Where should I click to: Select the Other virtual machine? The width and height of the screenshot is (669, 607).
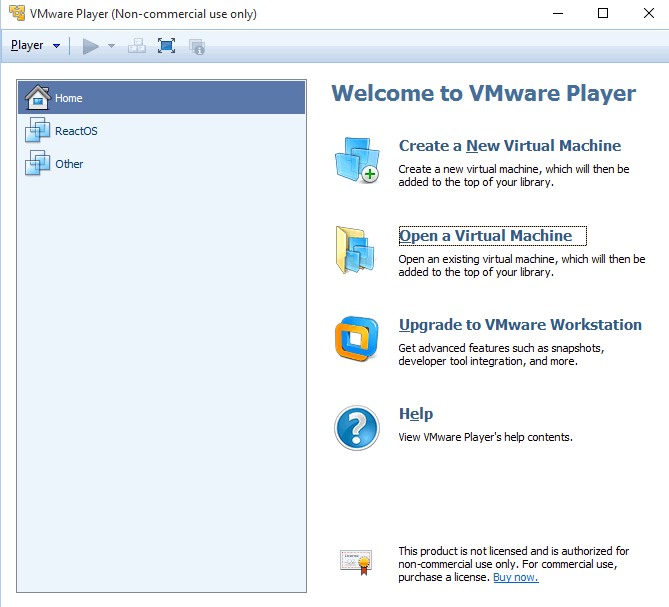click(x=162, y=164)
